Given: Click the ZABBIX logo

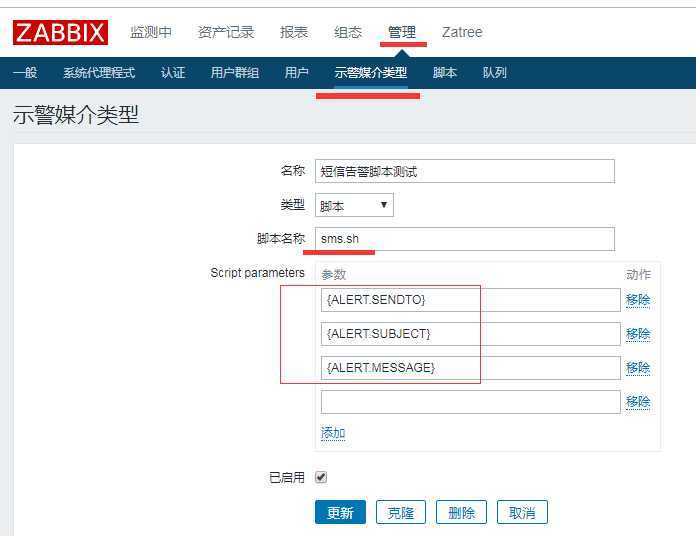Looking at the screenshot, I should click(60, 32).
